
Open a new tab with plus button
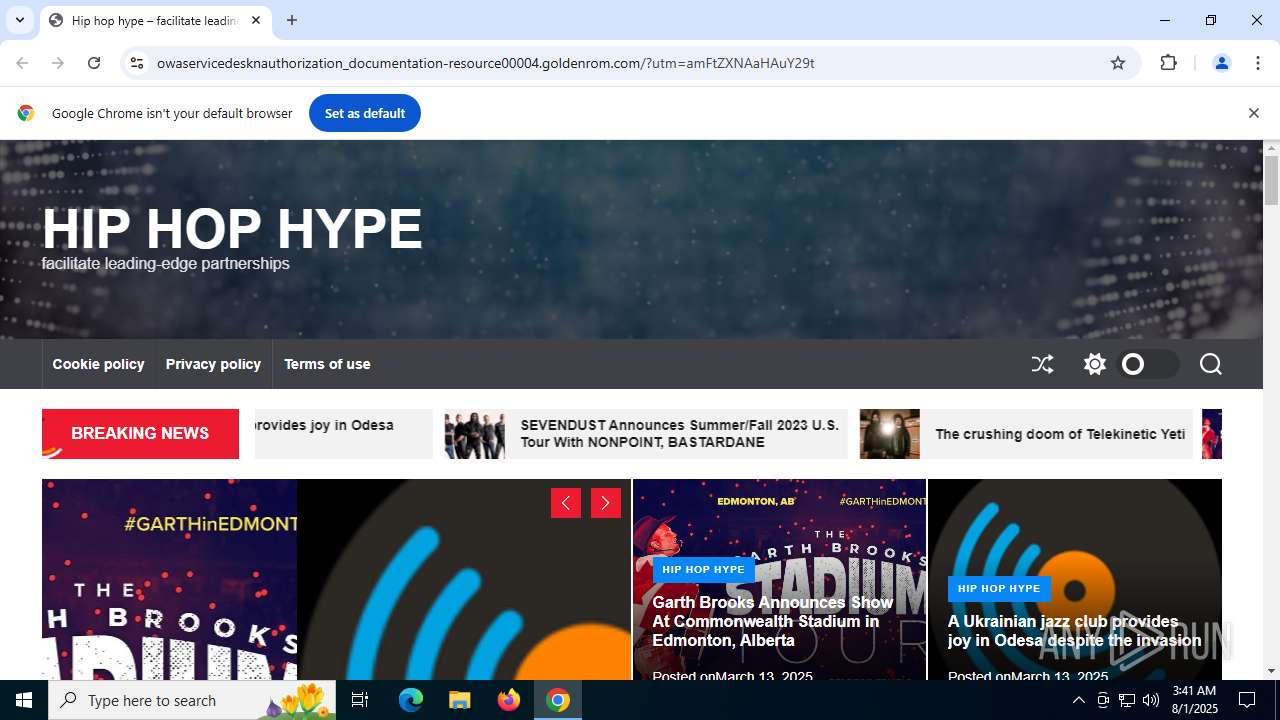click(x=292, y=20)
